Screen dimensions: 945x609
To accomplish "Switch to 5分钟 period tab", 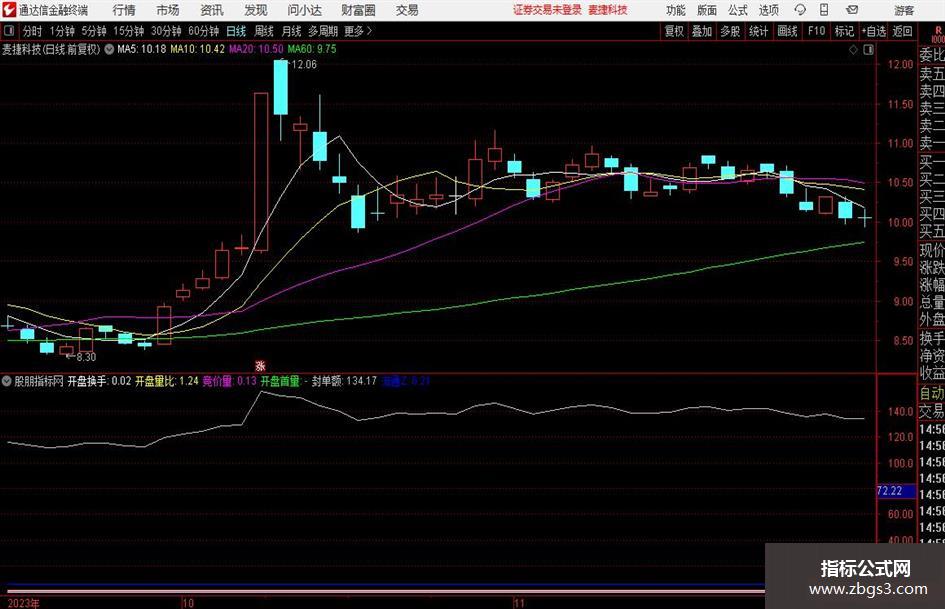I will [94, 31].
